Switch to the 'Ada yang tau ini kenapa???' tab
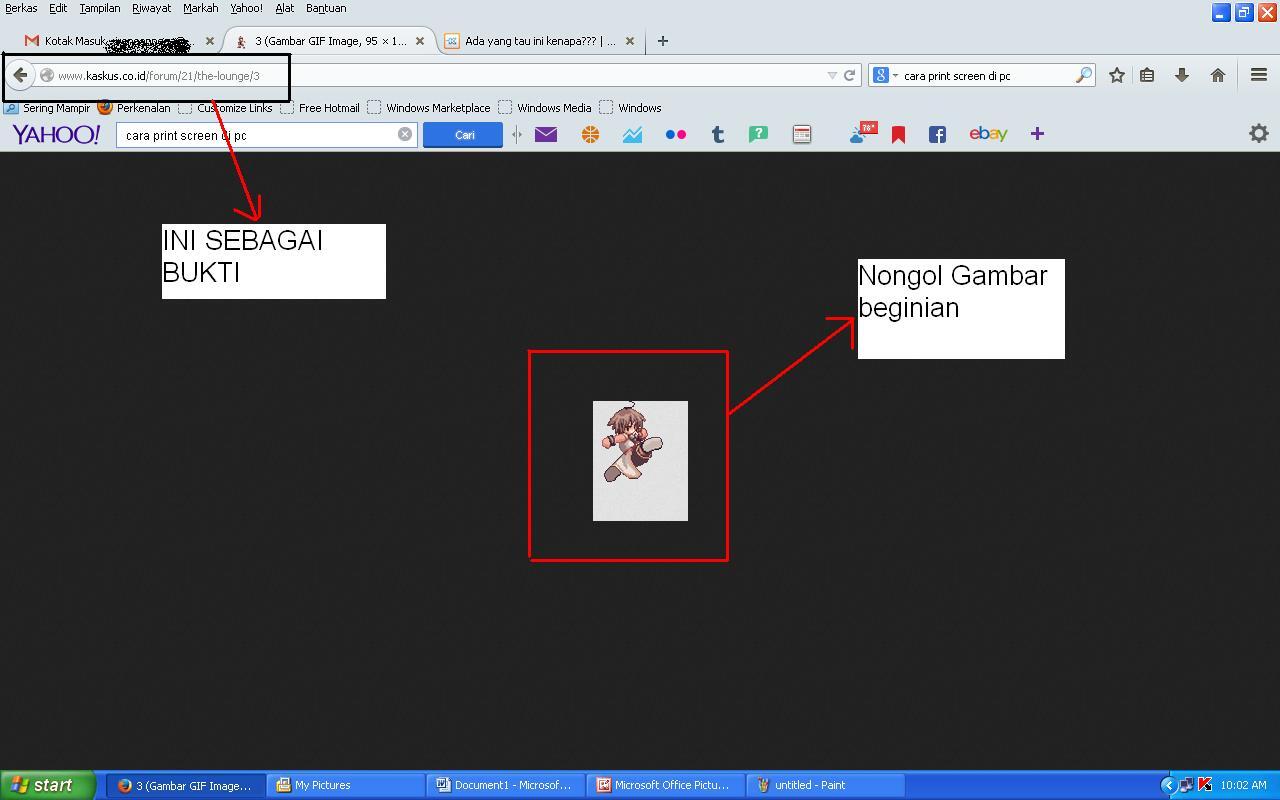The height and width of the screenshot is (800, 1280). 540,41
